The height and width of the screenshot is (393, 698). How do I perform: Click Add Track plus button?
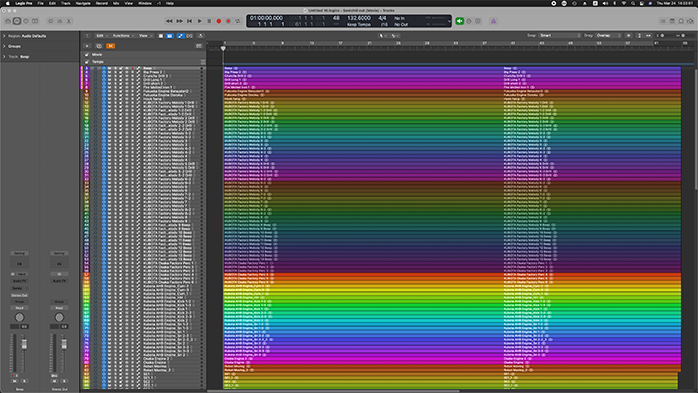[x=87, y=46]
